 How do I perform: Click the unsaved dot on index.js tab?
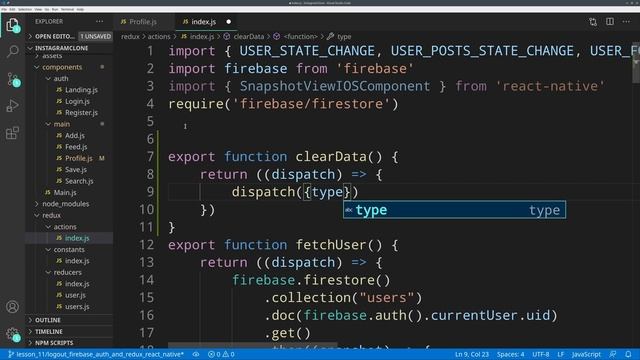tap(229, 22)
